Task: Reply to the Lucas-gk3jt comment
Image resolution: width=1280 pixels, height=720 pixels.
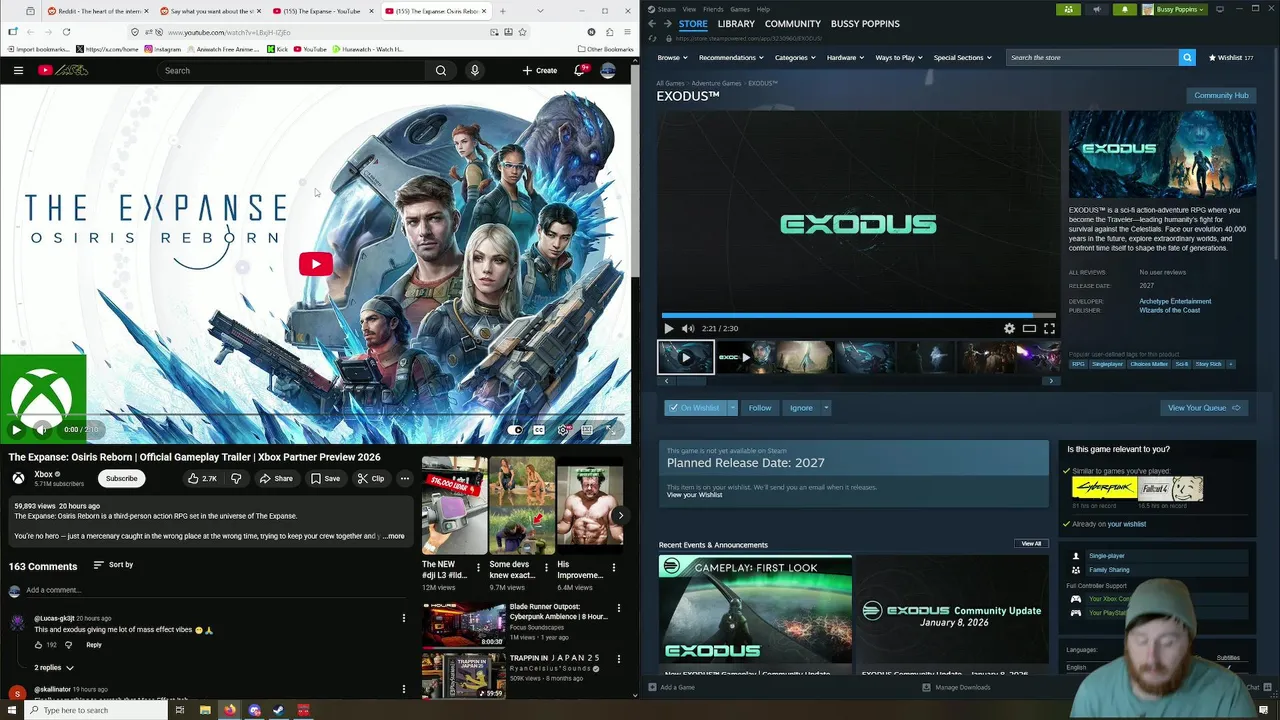Action: [x=94, y=645]
